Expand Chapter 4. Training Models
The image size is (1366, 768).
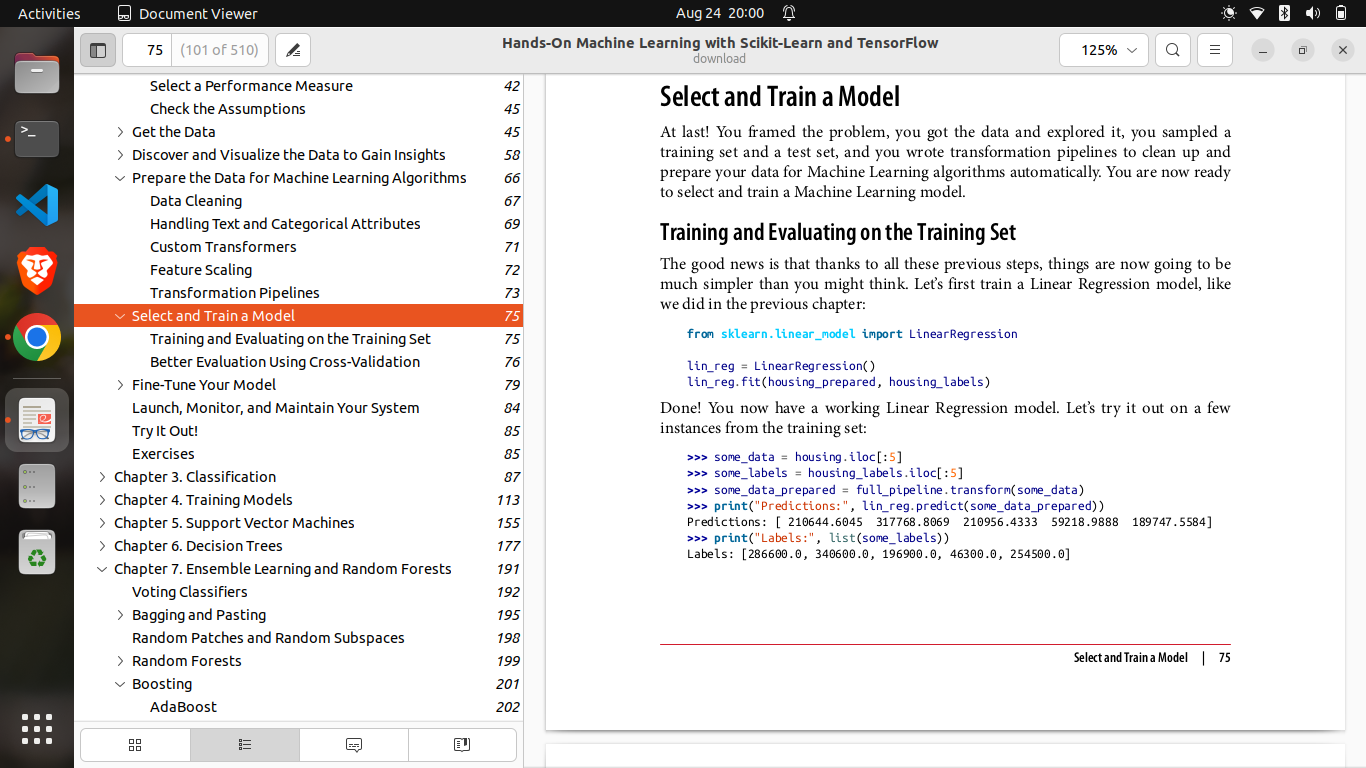click(102, 500)
